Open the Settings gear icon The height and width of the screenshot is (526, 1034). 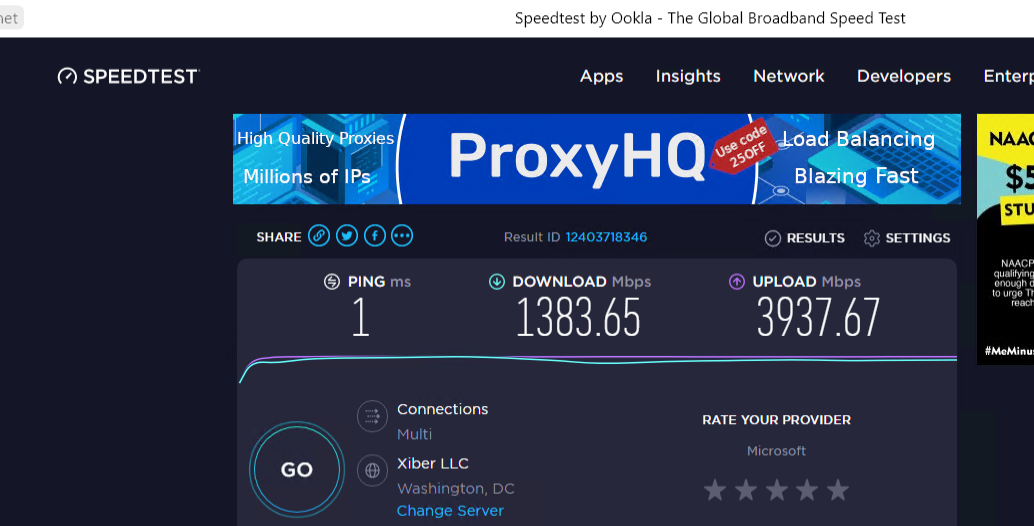[871, 238]
